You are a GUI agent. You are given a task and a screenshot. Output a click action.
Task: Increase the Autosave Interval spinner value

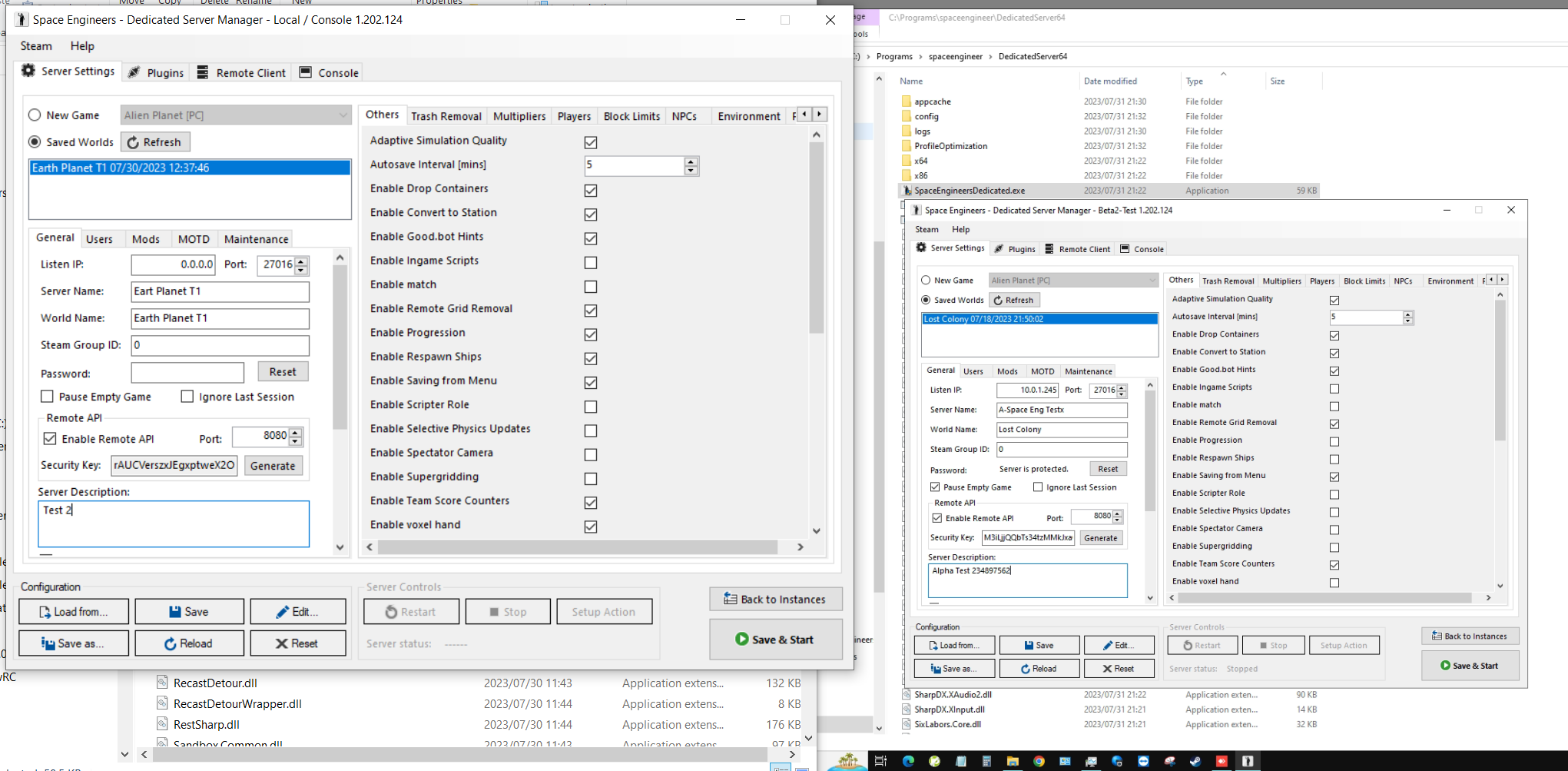[691, 161]
